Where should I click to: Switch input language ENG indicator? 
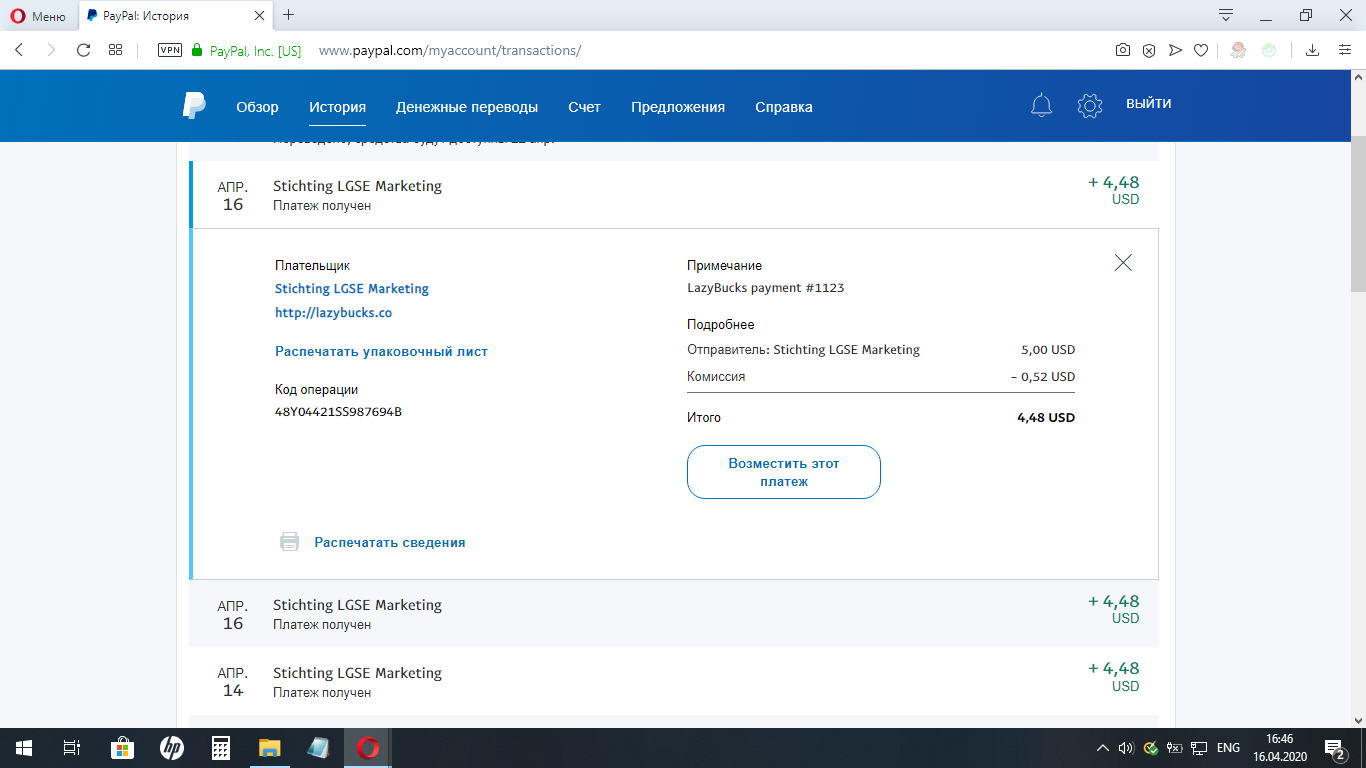coord(1228,748)
